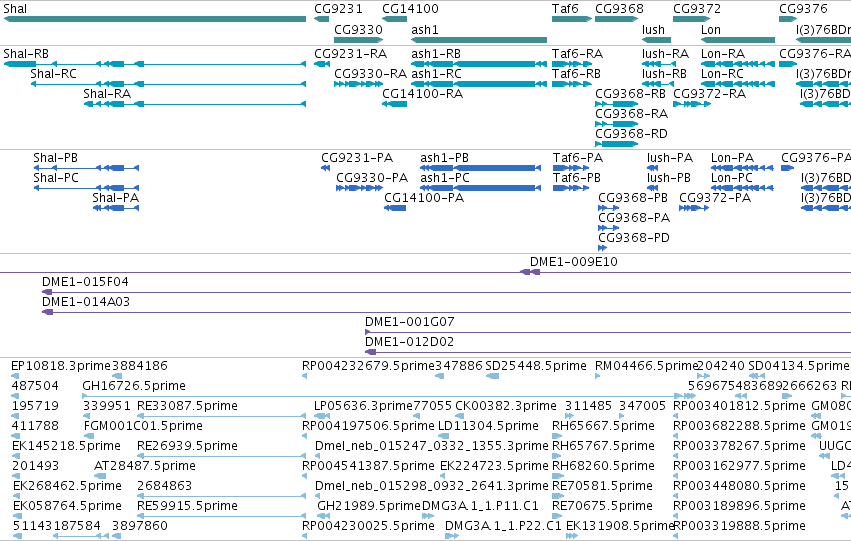Click the GH21989.5prime EST label
The image size is (851, 541).
[x=369, y=506]
